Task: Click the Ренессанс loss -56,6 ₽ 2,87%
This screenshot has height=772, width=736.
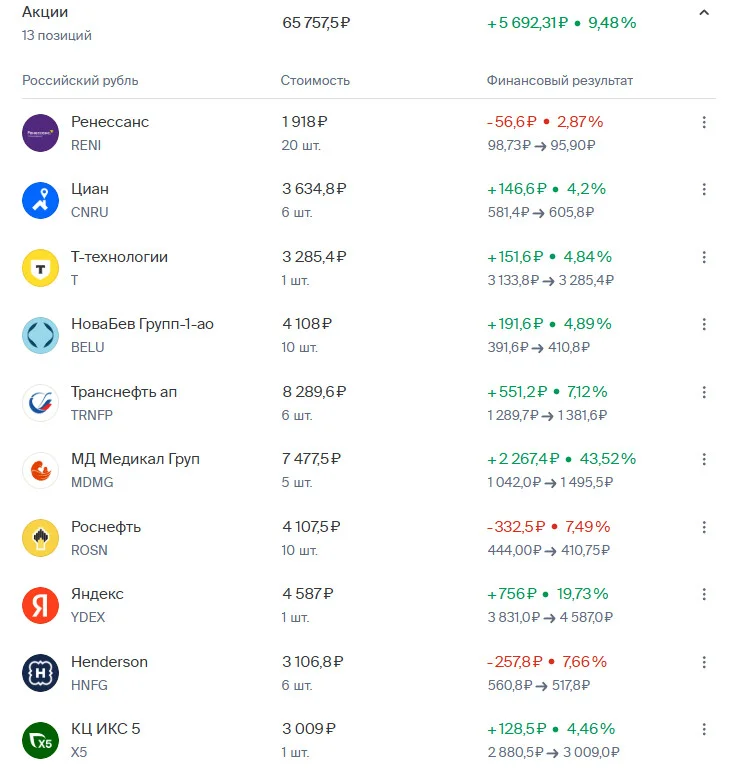Action: click(545, 122)
